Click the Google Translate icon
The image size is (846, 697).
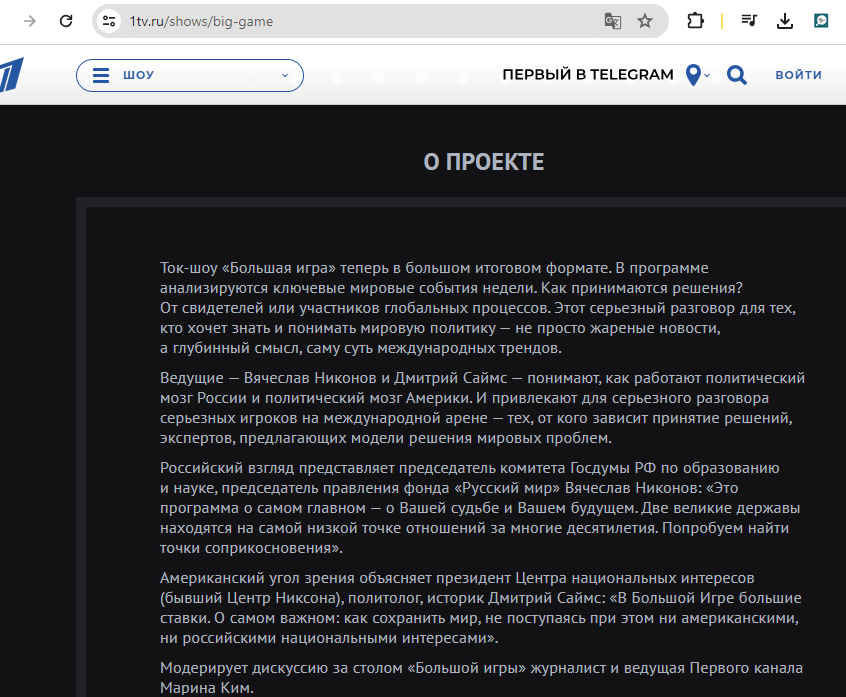click(x=612, y=21)
